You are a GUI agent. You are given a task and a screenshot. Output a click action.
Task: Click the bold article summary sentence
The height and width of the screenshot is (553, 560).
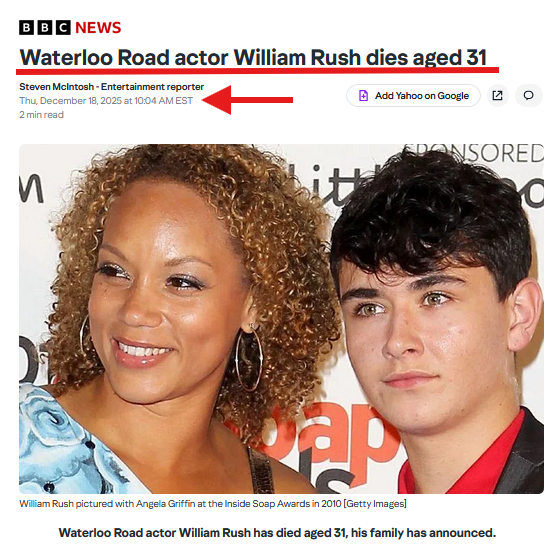click(x=277, y=533)
